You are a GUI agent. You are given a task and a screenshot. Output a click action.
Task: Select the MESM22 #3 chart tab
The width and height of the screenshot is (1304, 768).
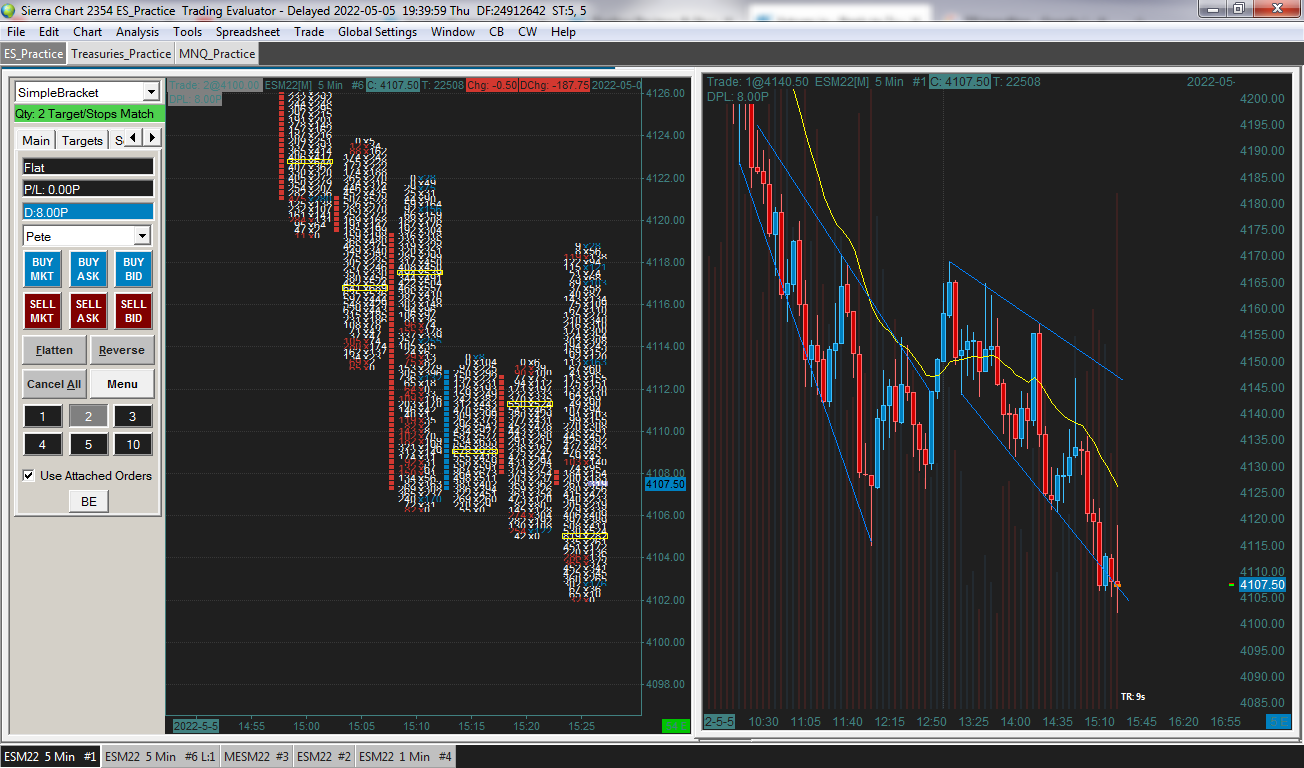(x=256, y=757)
